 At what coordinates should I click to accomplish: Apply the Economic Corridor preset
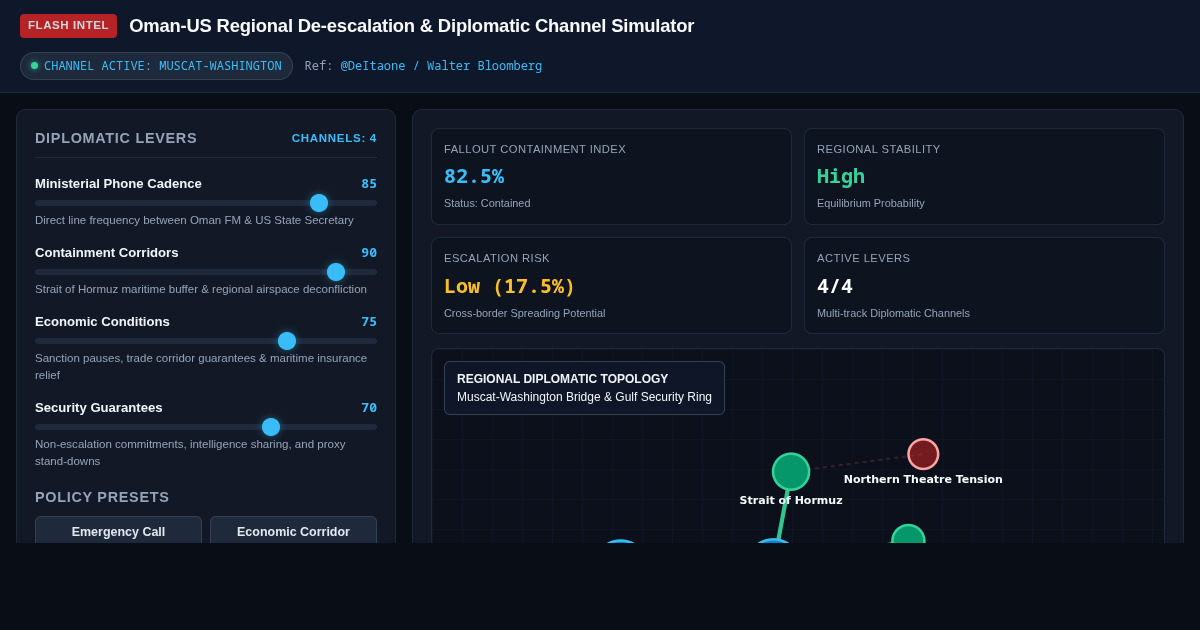pyautogui.click(x=293, y=531)
